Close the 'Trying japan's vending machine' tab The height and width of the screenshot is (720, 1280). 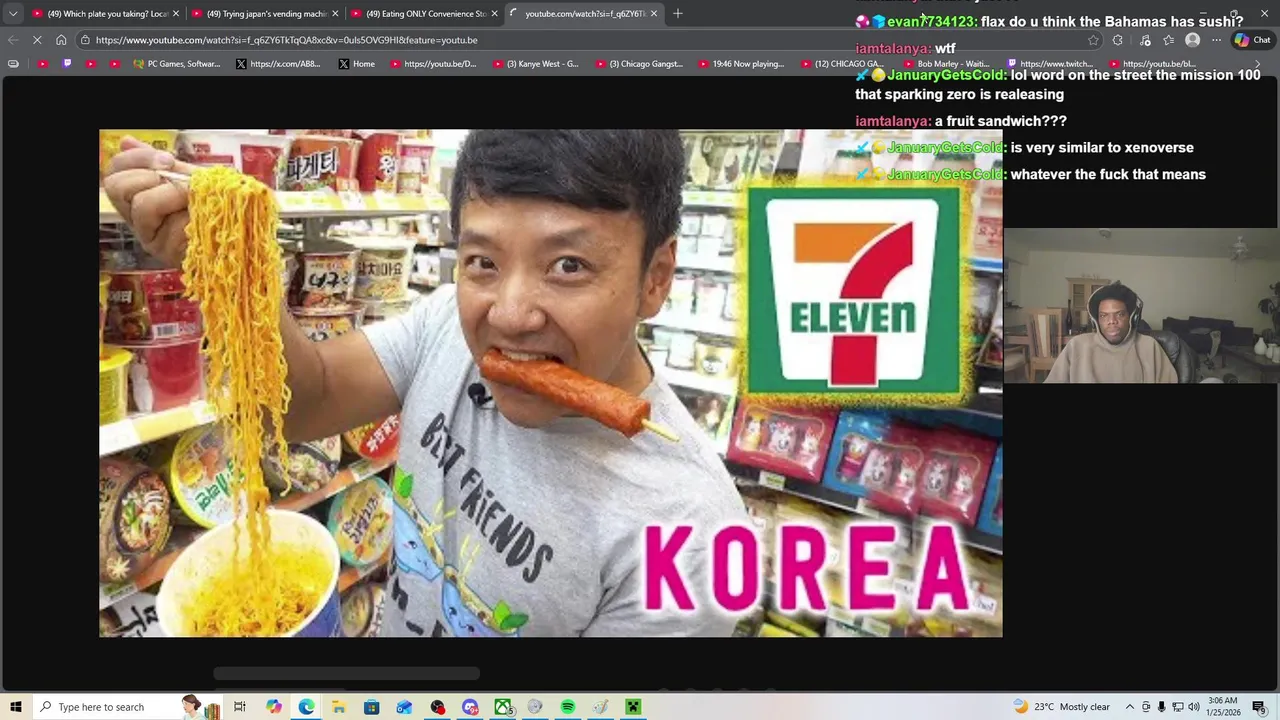(335, 13)
